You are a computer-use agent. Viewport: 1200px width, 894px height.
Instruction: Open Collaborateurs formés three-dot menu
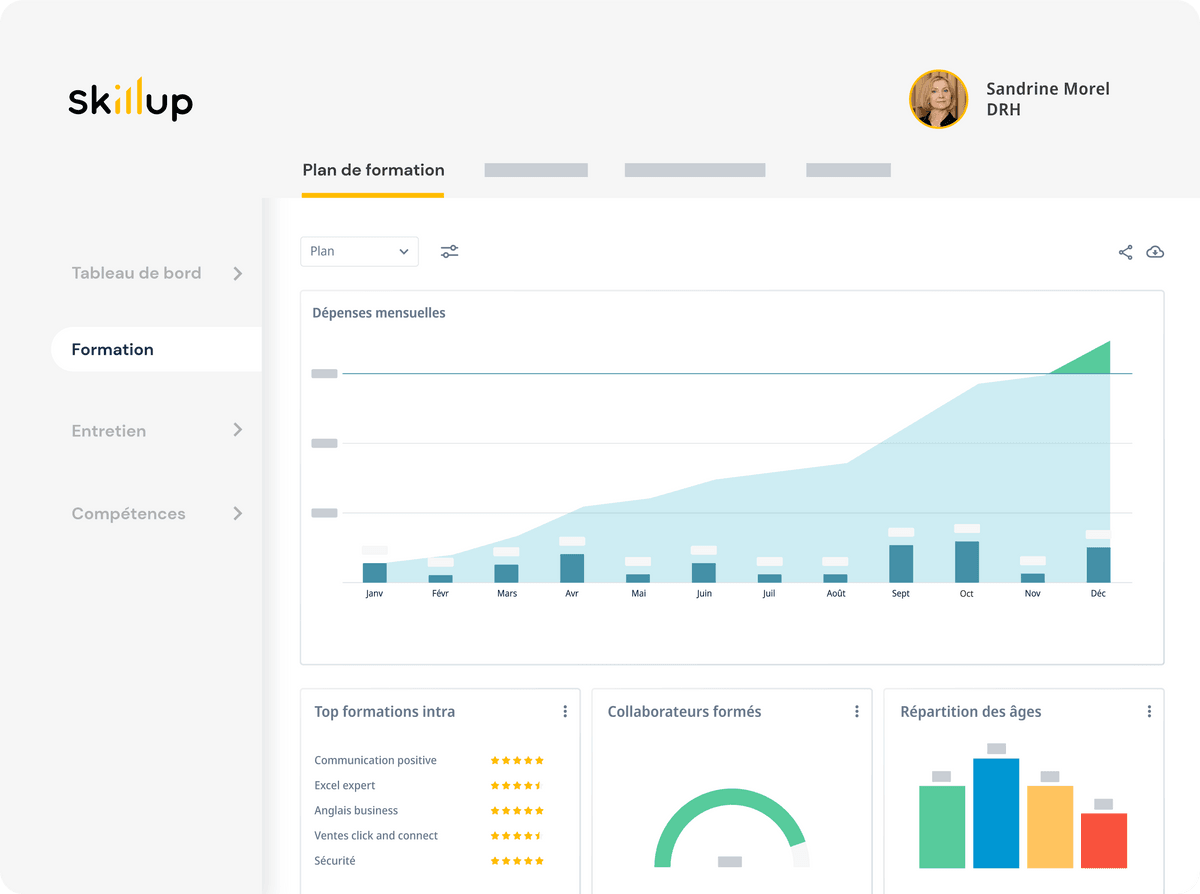click(857, 712)
